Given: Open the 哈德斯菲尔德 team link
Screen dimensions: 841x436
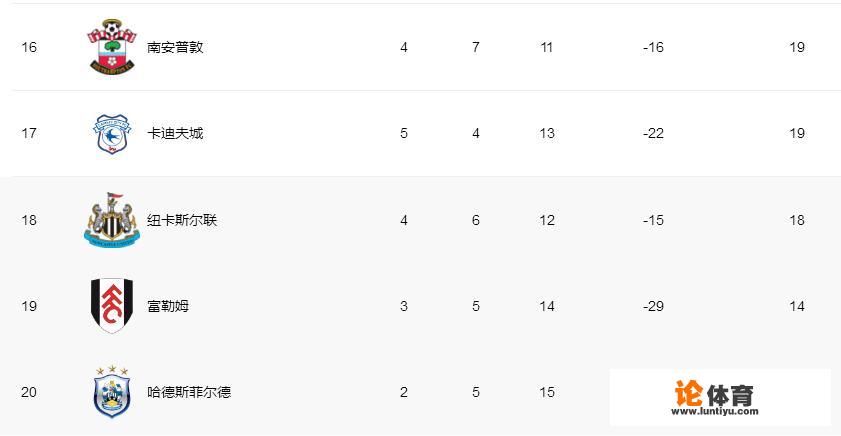Looking at the screenshot, I should 189,392.
